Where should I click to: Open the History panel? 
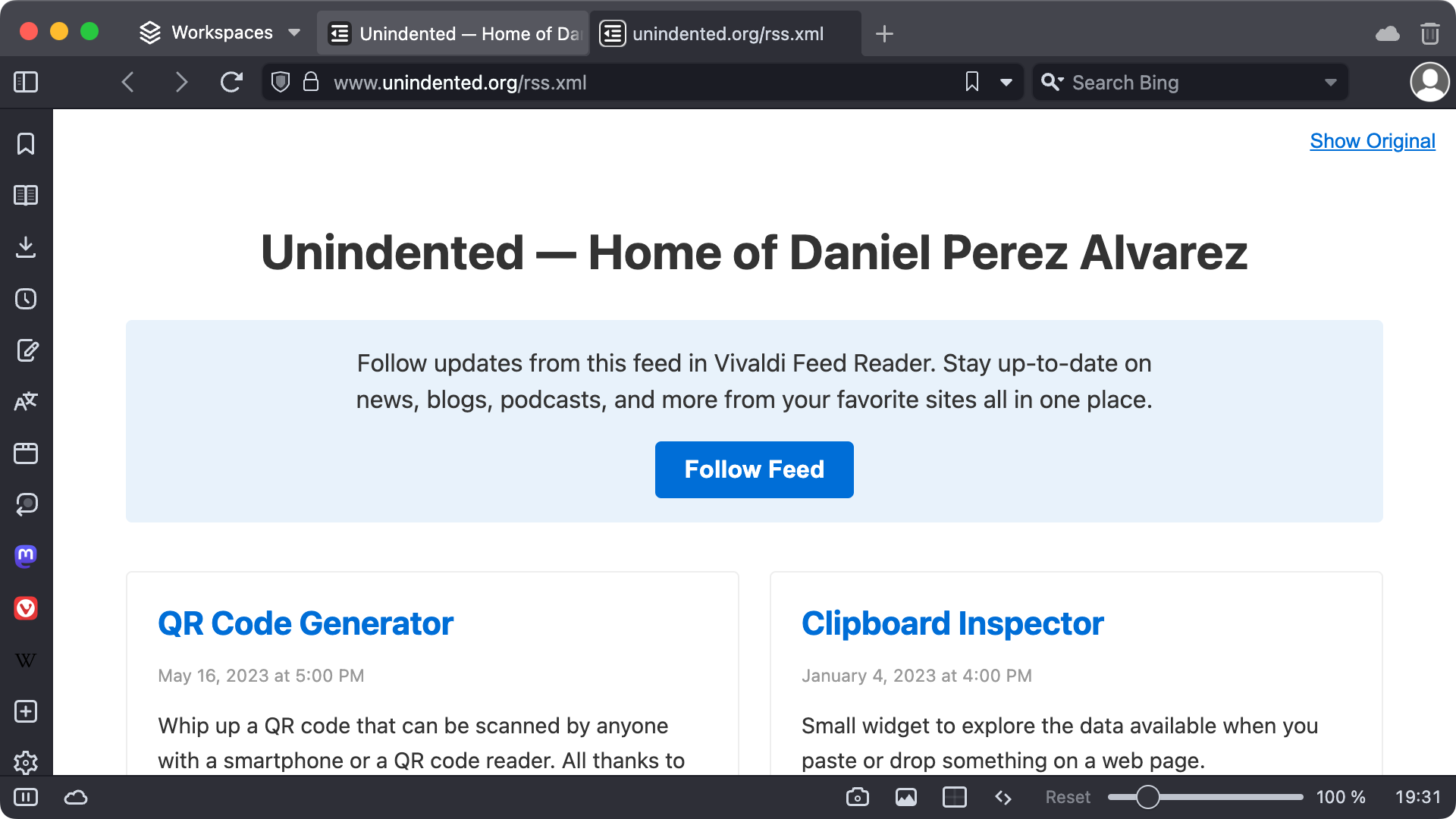(x=26, y=299)
